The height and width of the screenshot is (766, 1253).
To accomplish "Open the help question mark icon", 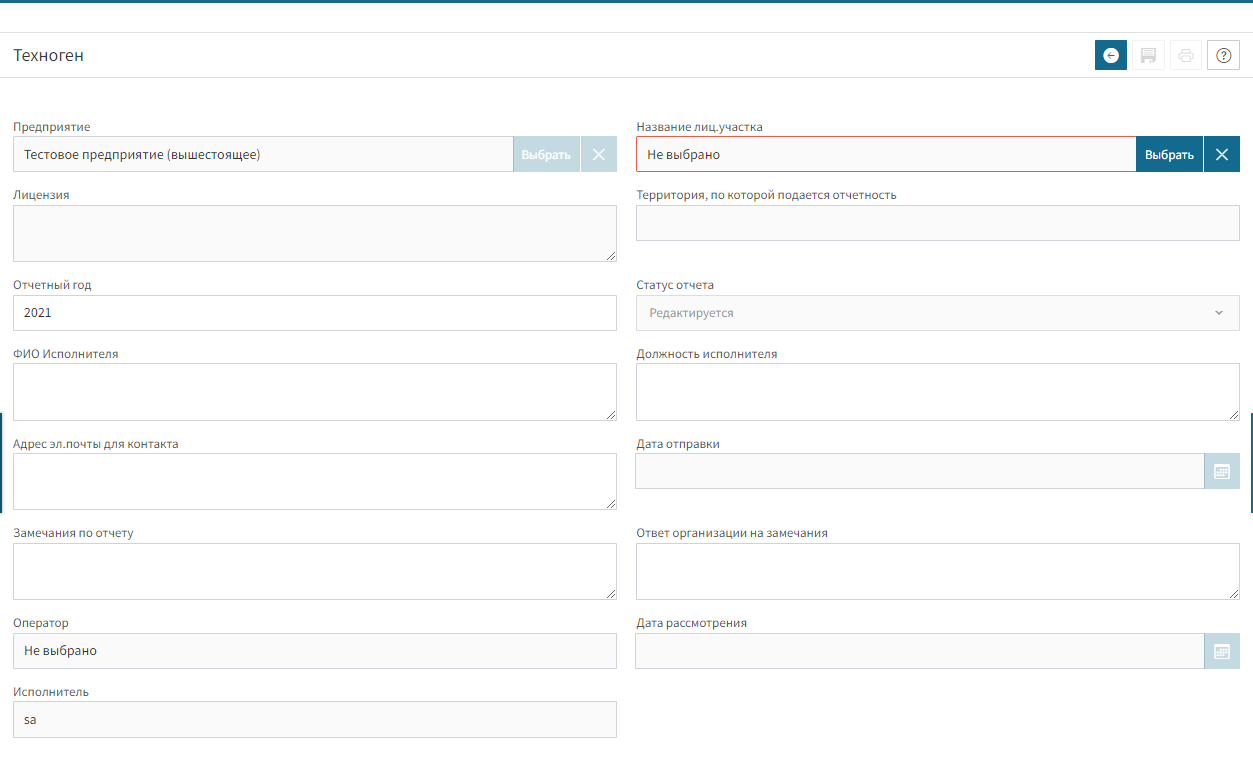I will tap(1223, 56).
